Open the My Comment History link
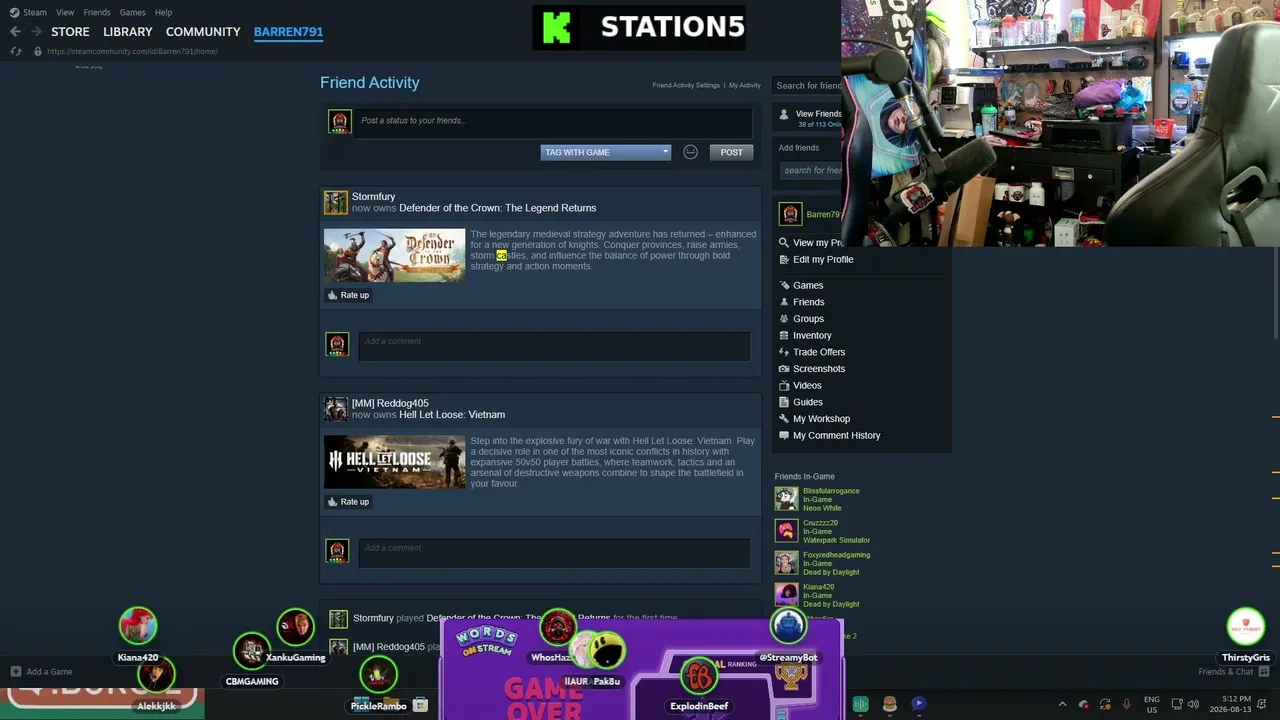The width and height of the screenshot is (1280, 720). (837, 436)
